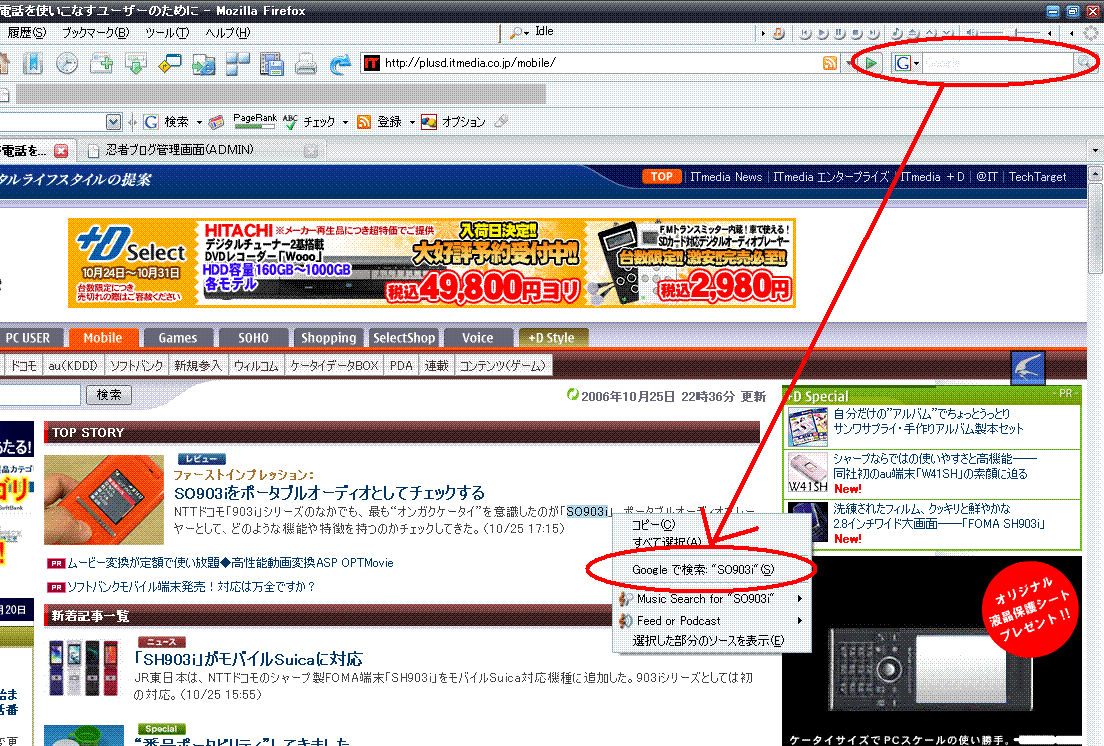1104x746 pixels.
Task: Click the ITmedia News header link
Action: tap(726, 177)
